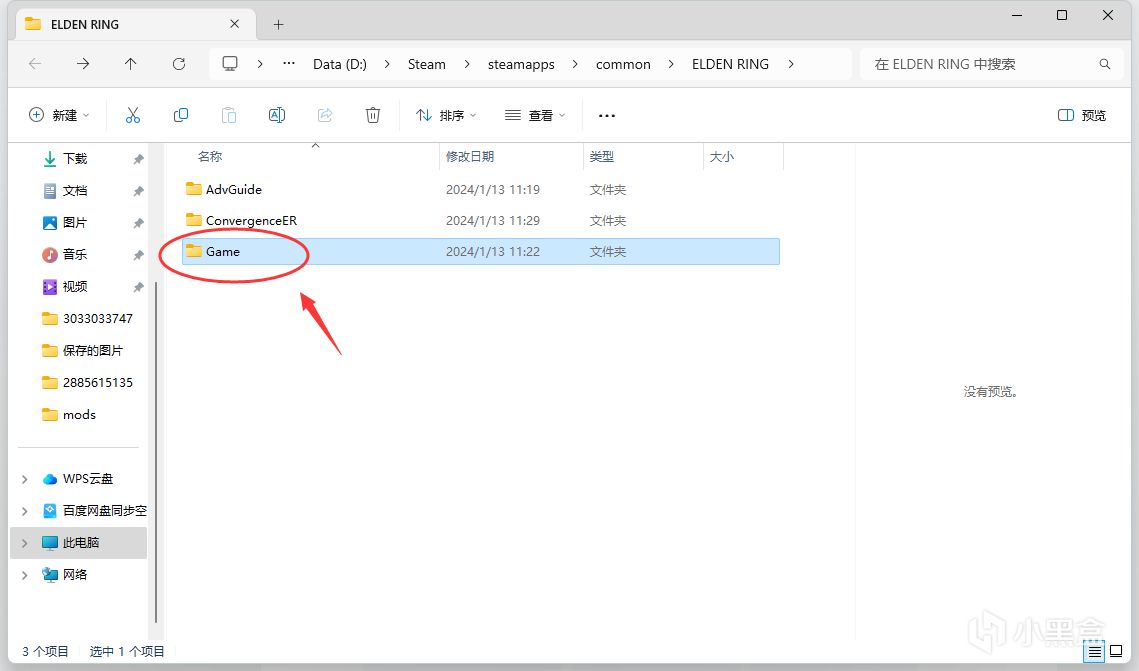This screenshot has height=671, width=1139.
Task: Open 视频 in the sidebar
Action: (75, 286)
